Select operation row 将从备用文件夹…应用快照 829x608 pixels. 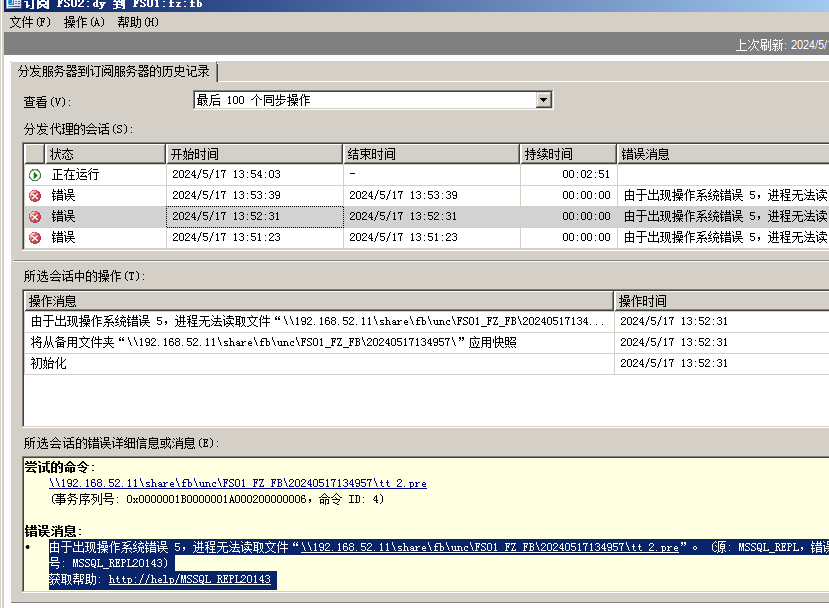[427, 343]
